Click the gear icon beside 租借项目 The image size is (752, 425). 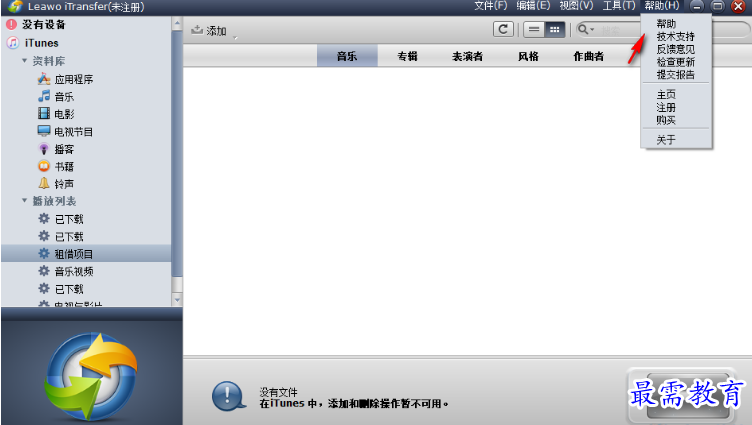pos(44,253)
